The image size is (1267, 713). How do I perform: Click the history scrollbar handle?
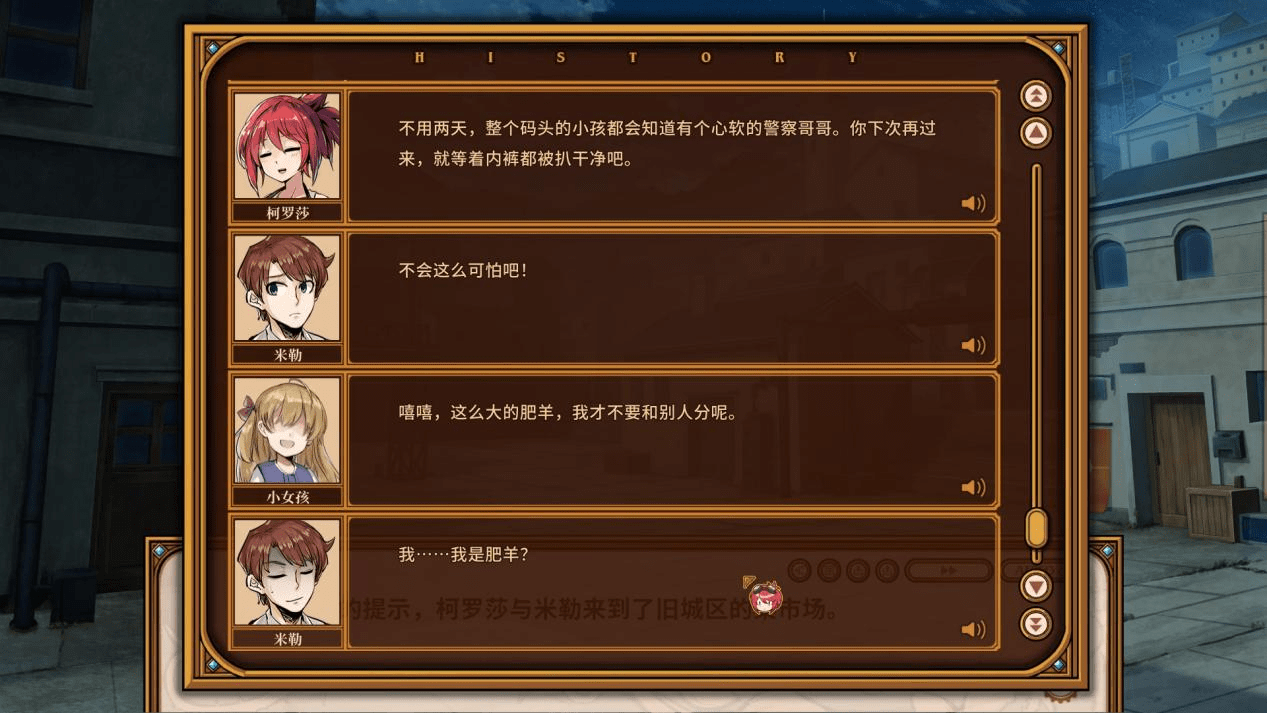[x=1037, y=528]
